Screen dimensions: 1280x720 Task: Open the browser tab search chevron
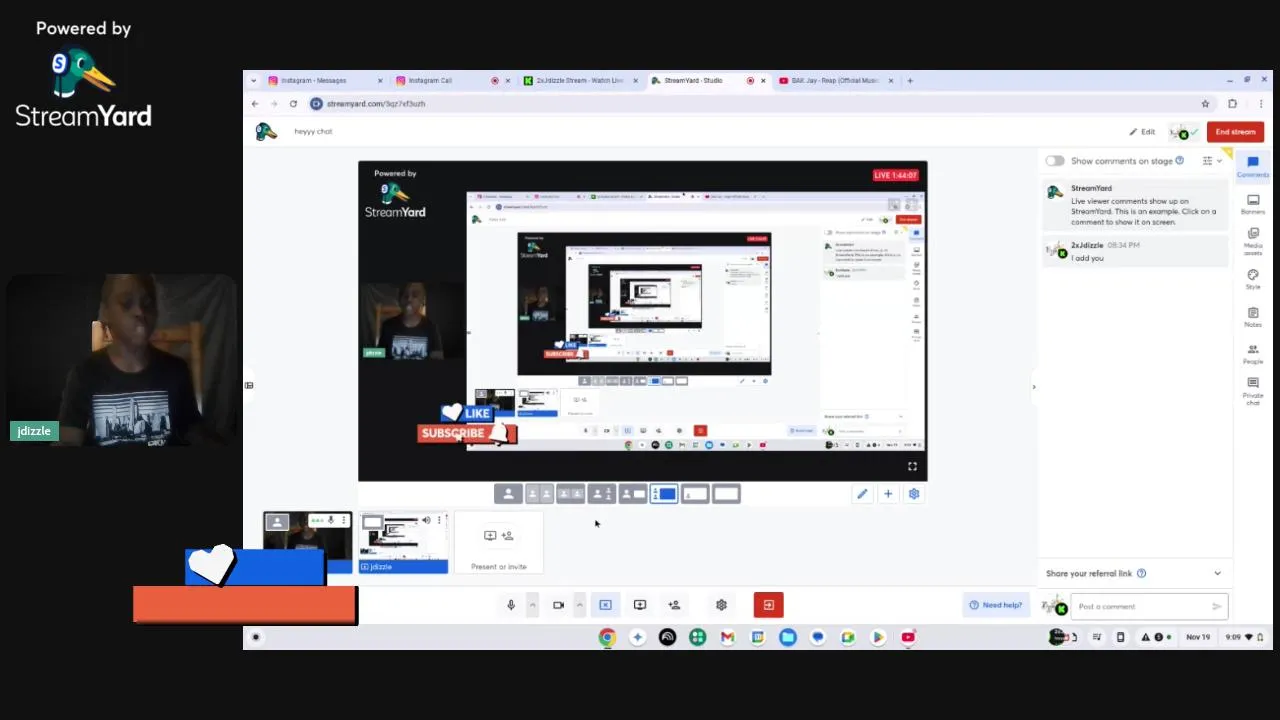tap(253, 81)
